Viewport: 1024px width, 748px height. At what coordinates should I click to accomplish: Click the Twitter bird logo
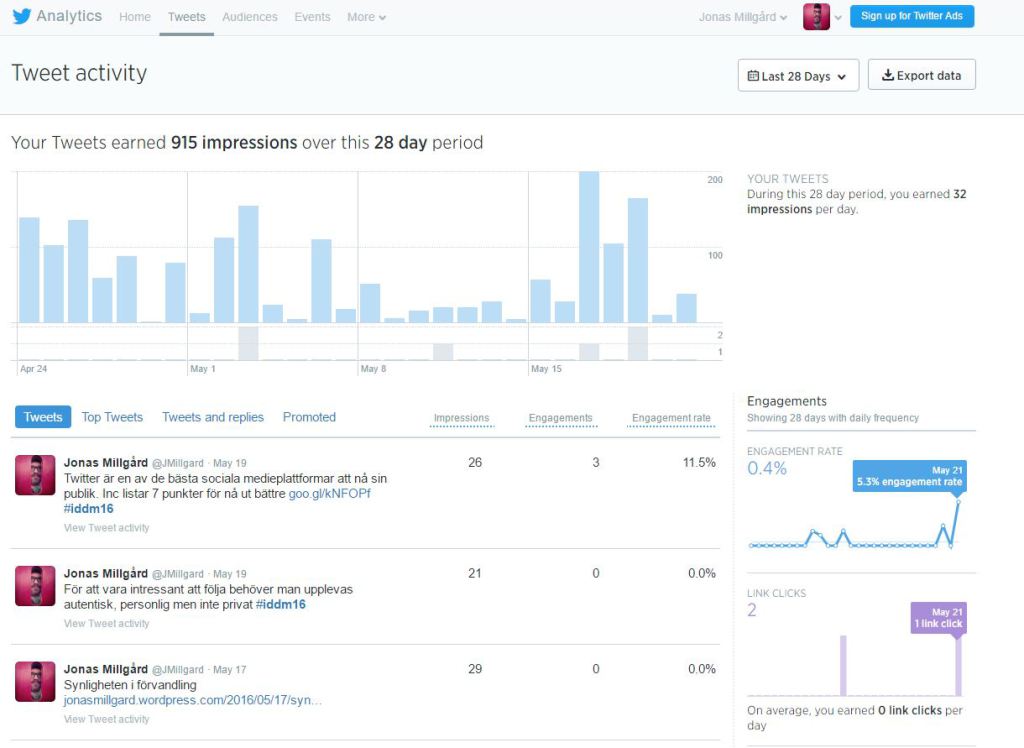click(x=22, y=16)
